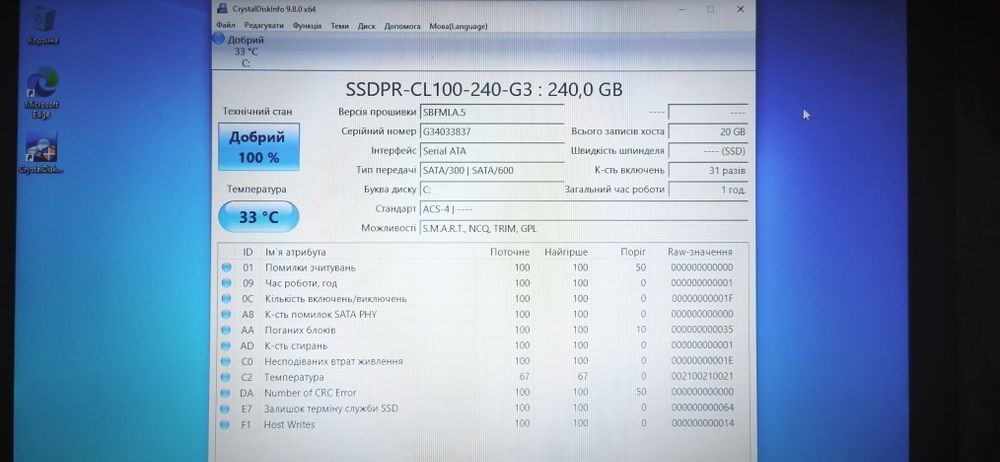The width and height of the screenshot is (1000, 462).
Task: Click the drive letter field C:
Action: coord(492,190)
